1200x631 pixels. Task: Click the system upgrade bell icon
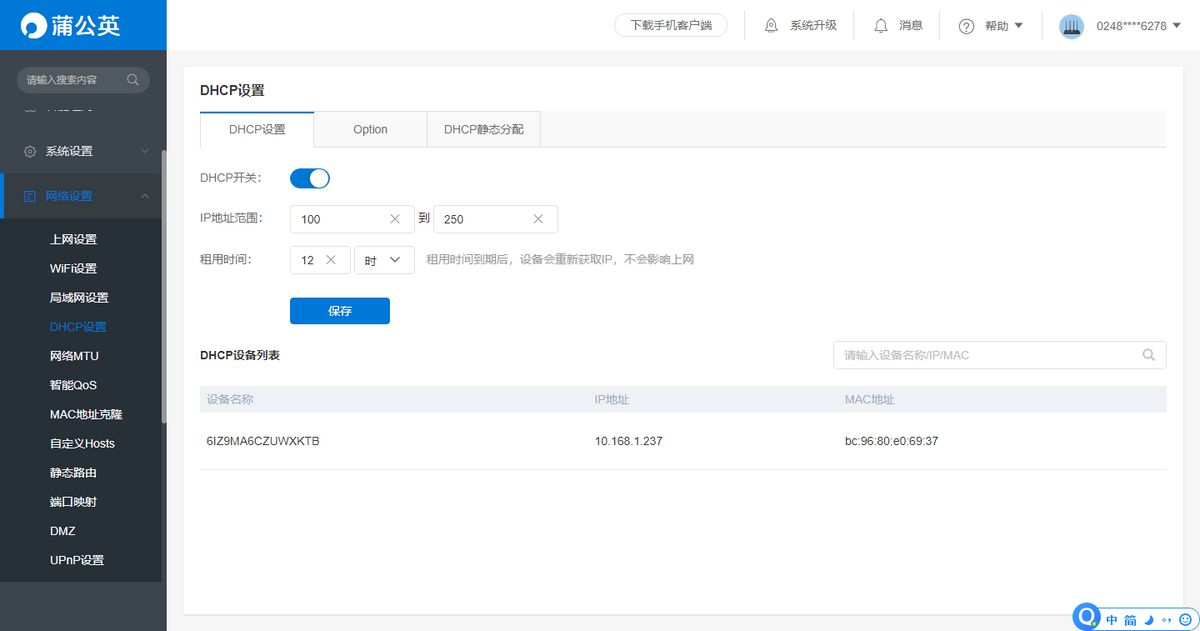(771, 26)
